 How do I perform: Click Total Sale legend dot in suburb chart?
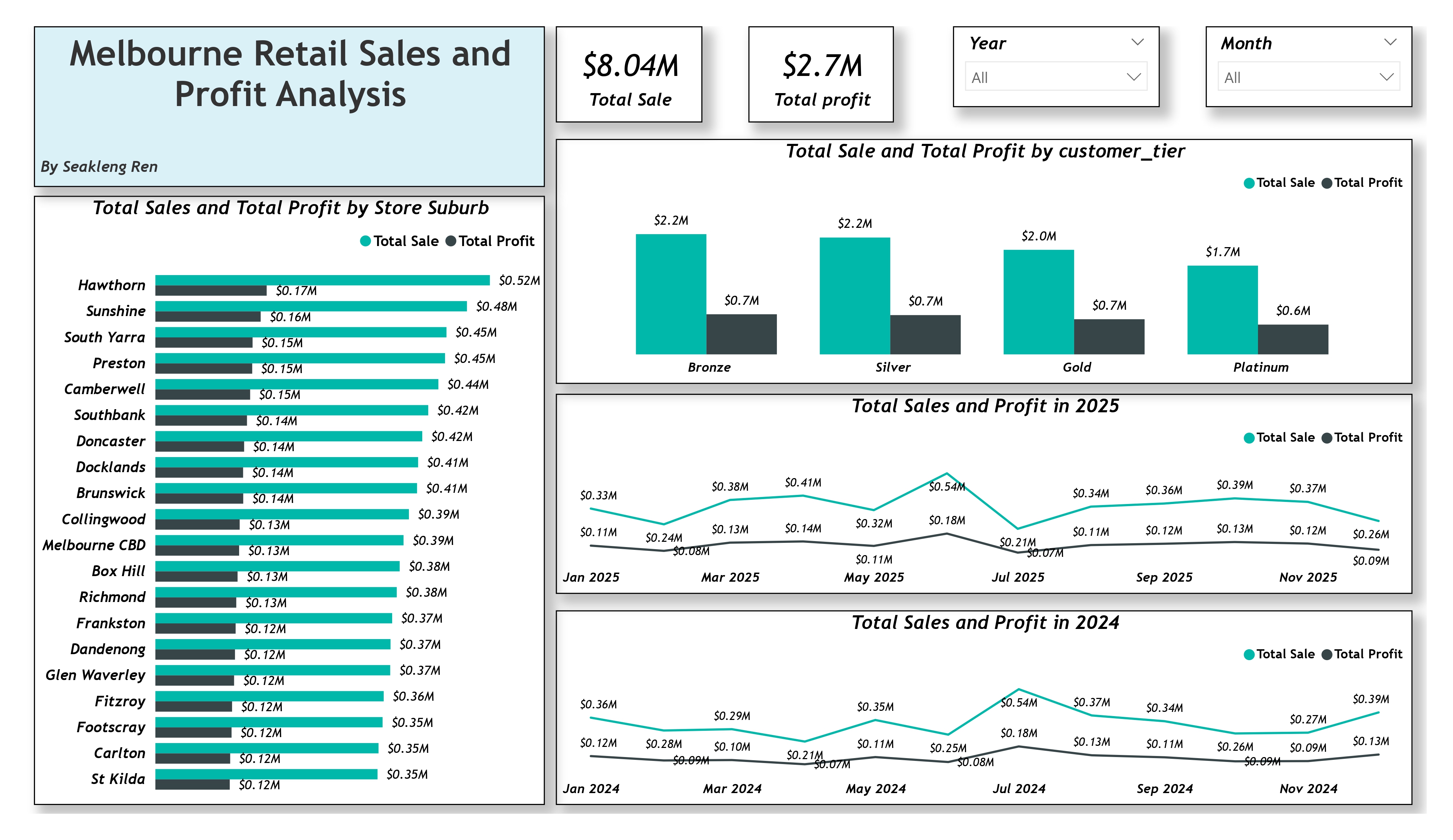coord(365,241)
